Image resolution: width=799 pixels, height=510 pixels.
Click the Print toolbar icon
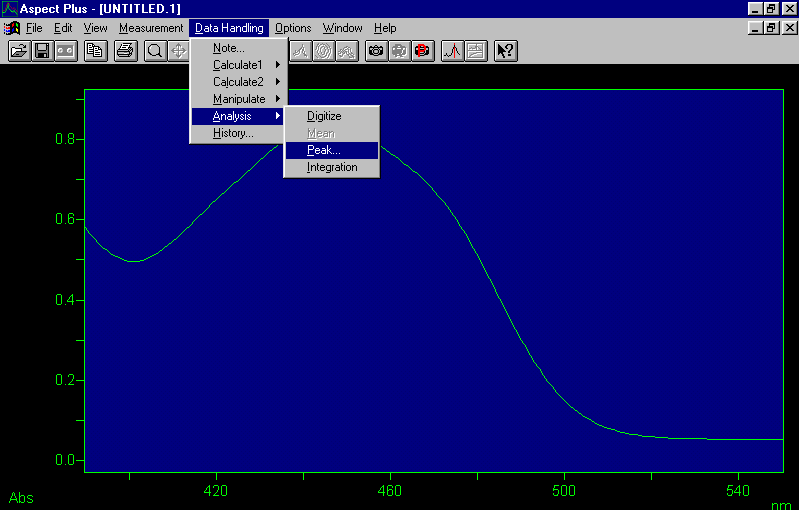(125, 50)
